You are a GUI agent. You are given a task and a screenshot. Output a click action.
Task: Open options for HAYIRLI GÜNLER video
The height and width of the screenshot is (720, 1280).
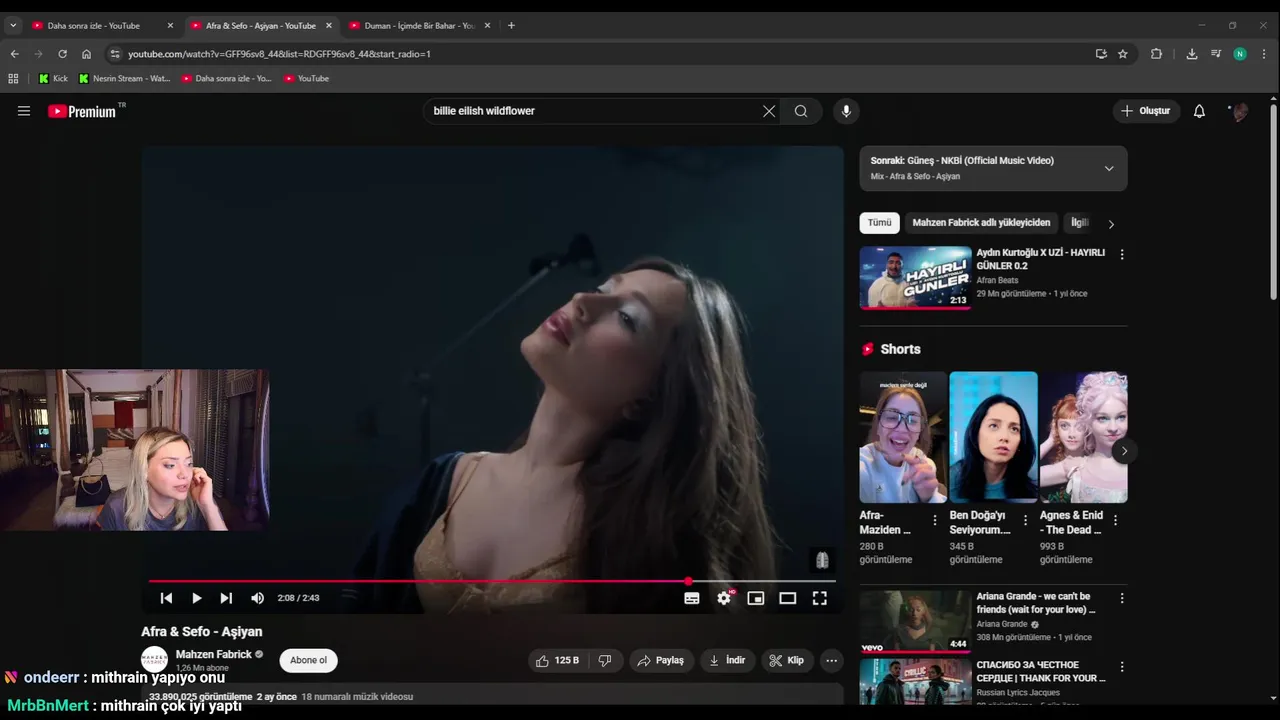[1122, 254]
